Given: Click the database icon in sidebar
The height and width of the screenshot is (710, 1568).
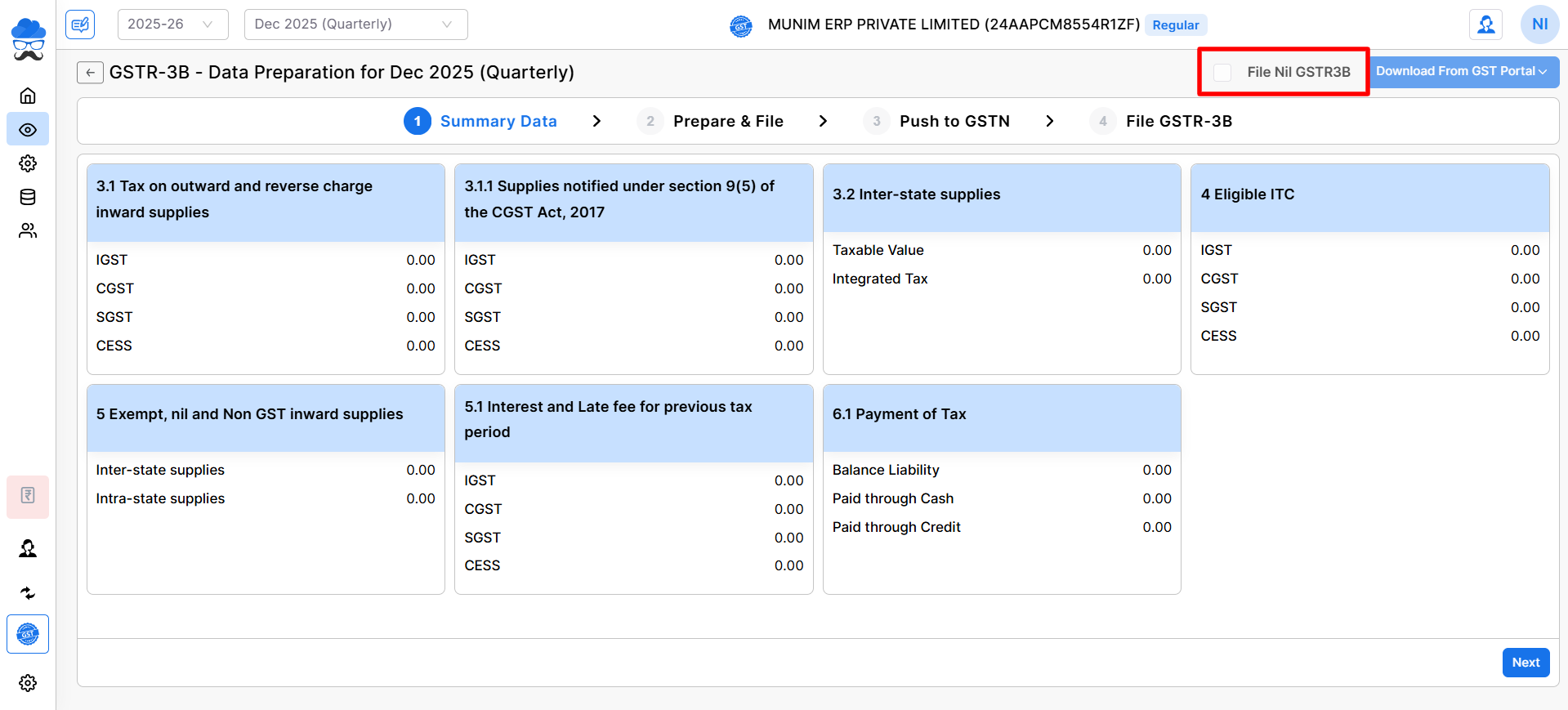Looking at the screenshot, I should click(x=28, y=197).
